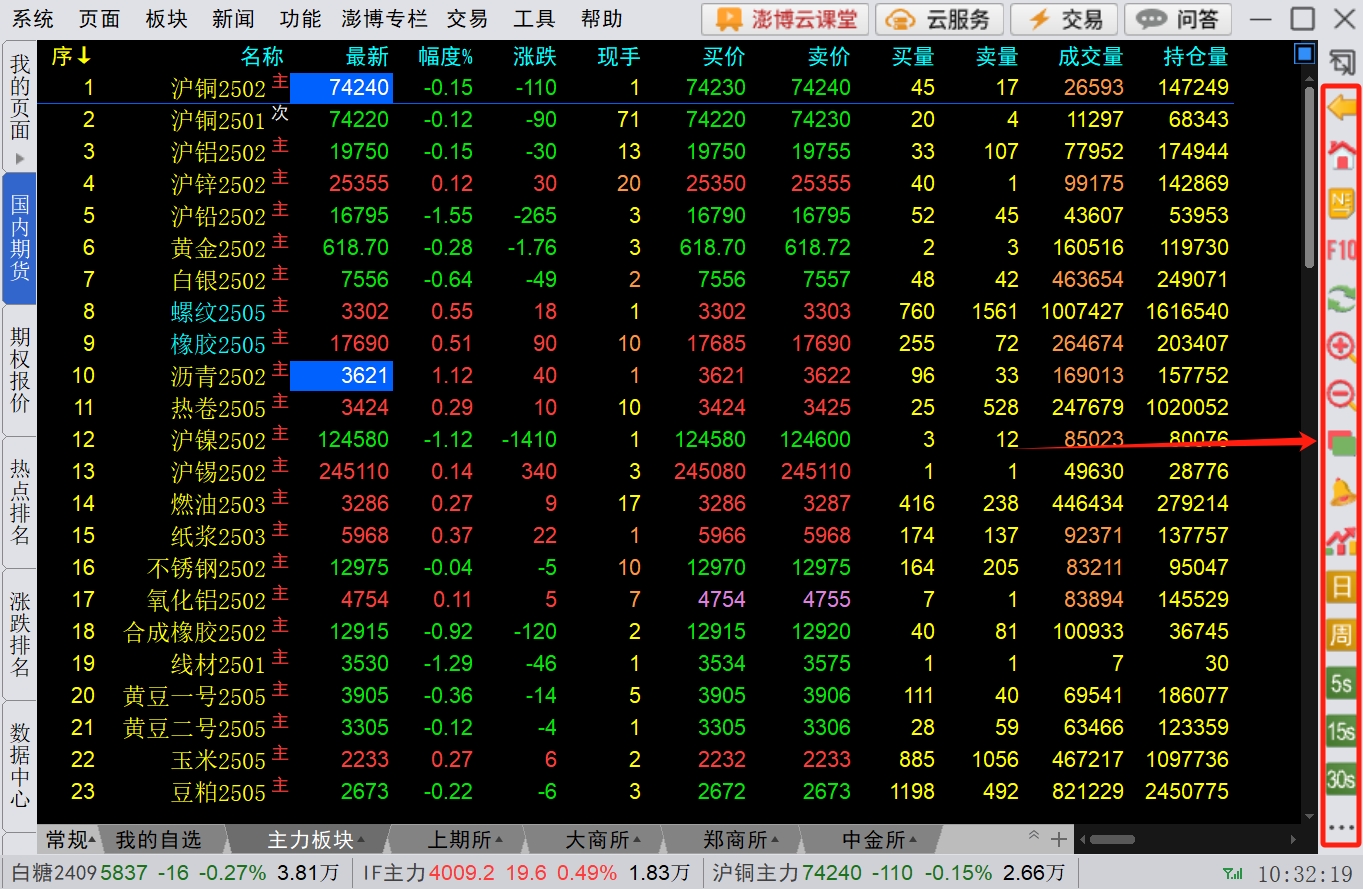Click the vertical scrollbar down arrow
Viewport: 1363px width, 889px height.
pos(1310,817)
